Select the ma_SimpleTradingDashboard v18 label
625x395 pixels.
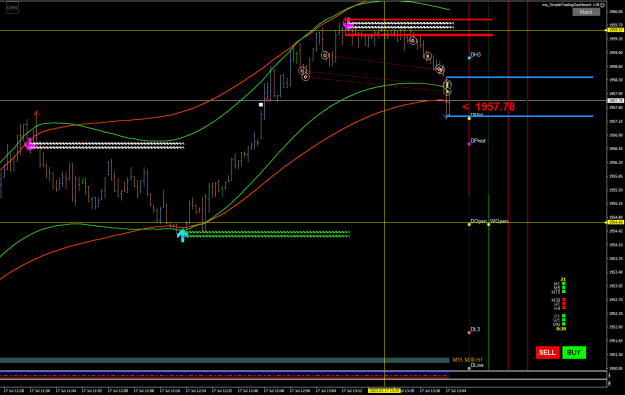pyautogui.click(x=570, y=5)
